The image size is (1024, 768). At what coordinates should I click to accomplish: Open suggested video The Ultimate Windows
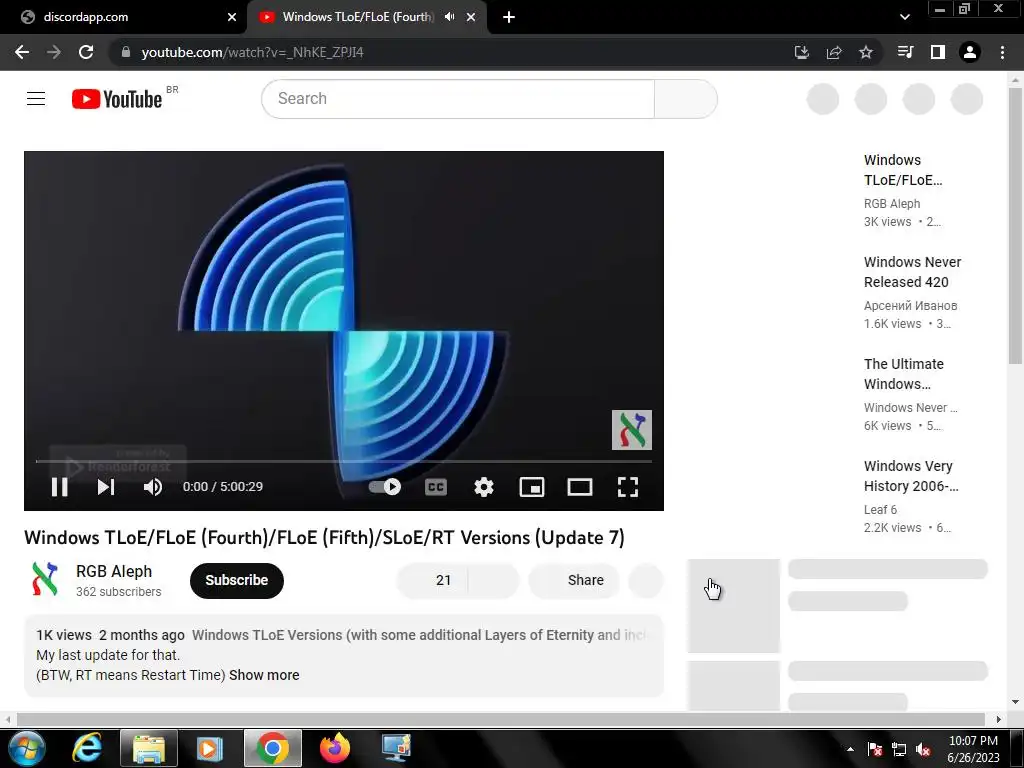tap(904, 374)
